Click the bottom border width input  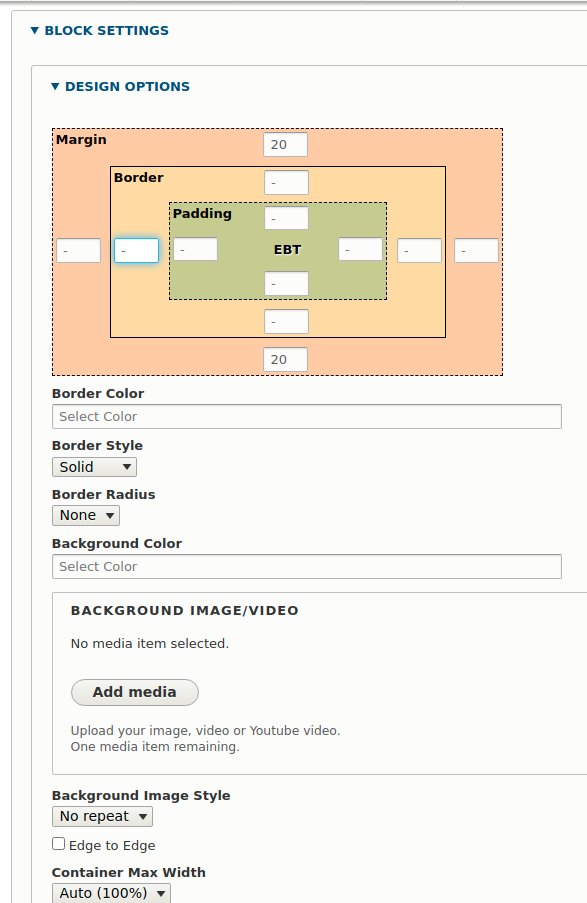pyautogui.click(x=286, y=321)
